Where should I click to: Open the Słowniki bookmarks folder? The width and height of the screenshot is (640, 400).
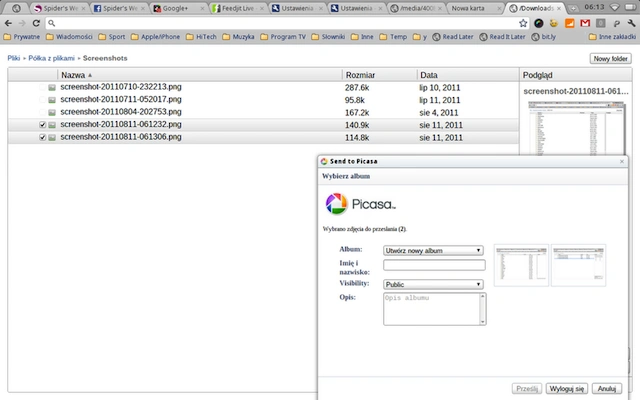(x=328, y=37)
